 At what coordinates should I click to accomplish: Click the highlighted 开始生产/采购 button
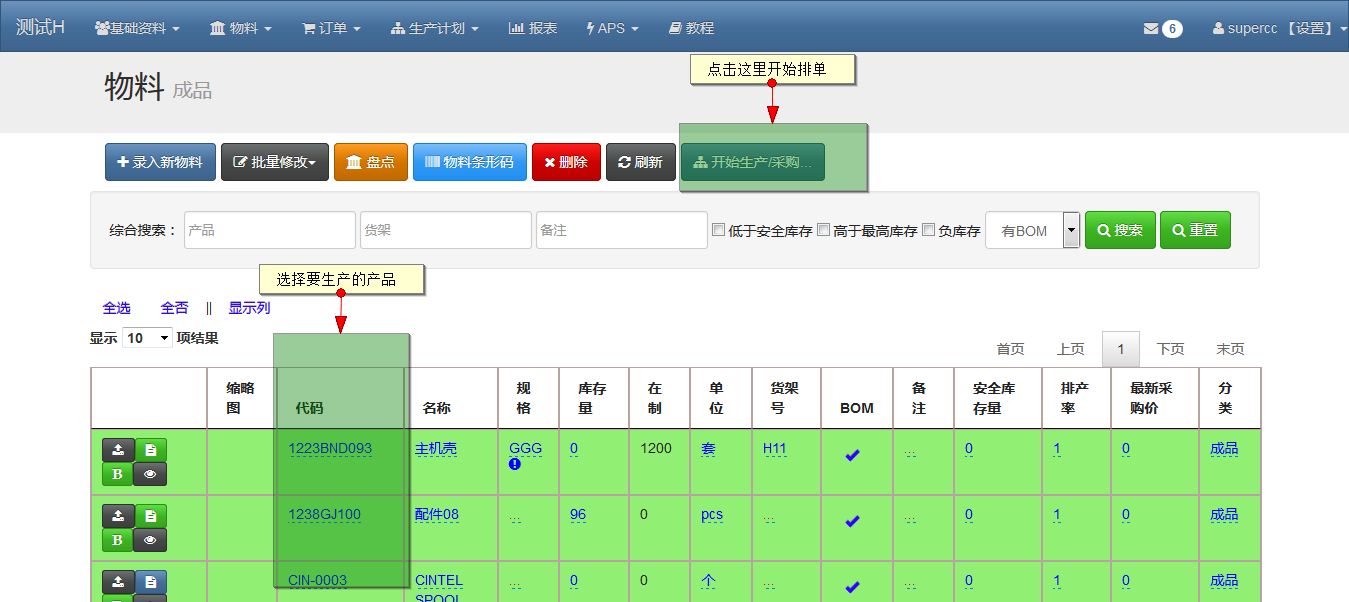pos(752,161)
